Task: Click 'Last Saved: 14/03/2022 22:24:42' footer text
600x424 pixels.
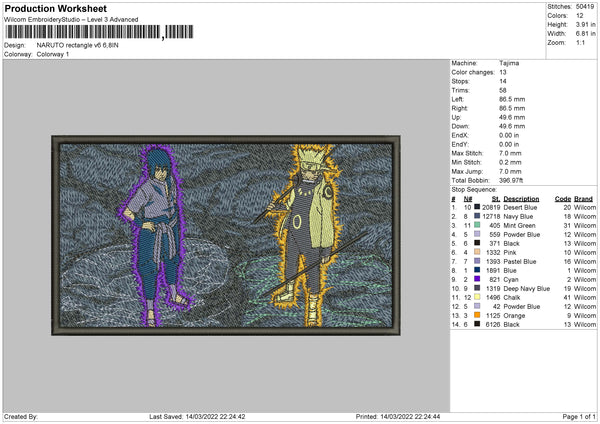Action: 197,417
